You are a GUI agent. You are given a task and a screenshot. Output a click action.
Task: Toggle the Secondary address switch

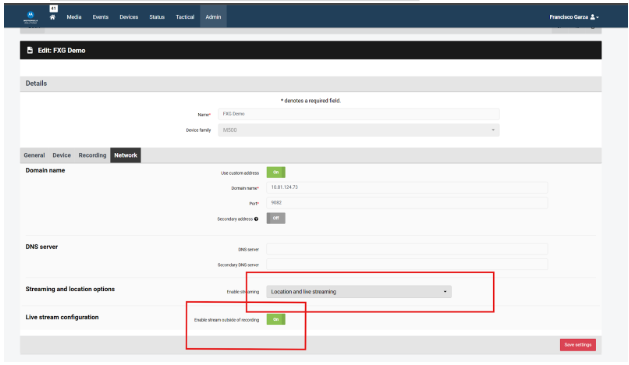pos(276,218)
